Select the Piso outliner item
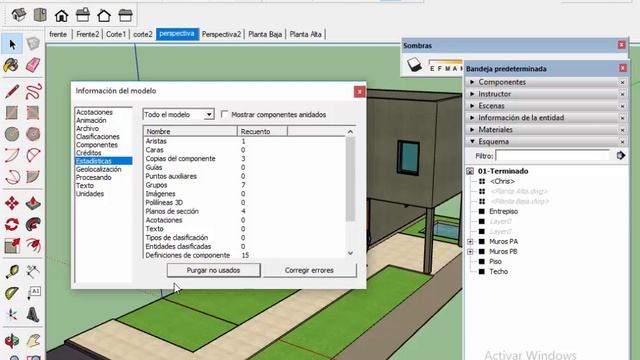 [x=495, y=262]
